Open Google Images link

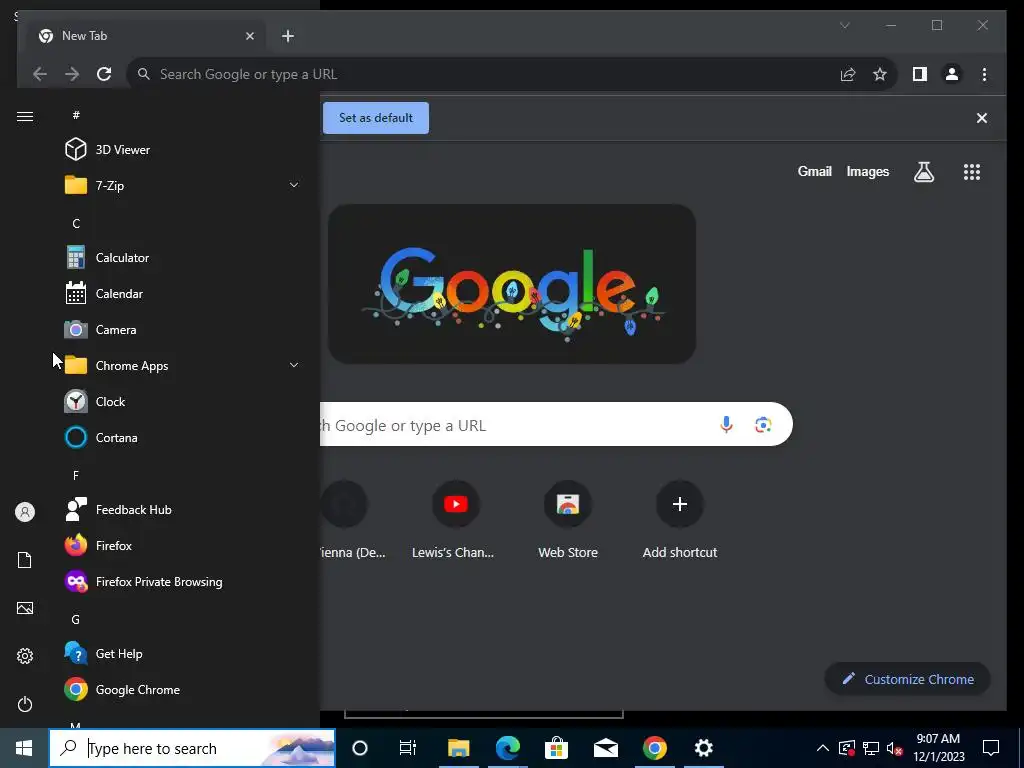coord(867,172)
